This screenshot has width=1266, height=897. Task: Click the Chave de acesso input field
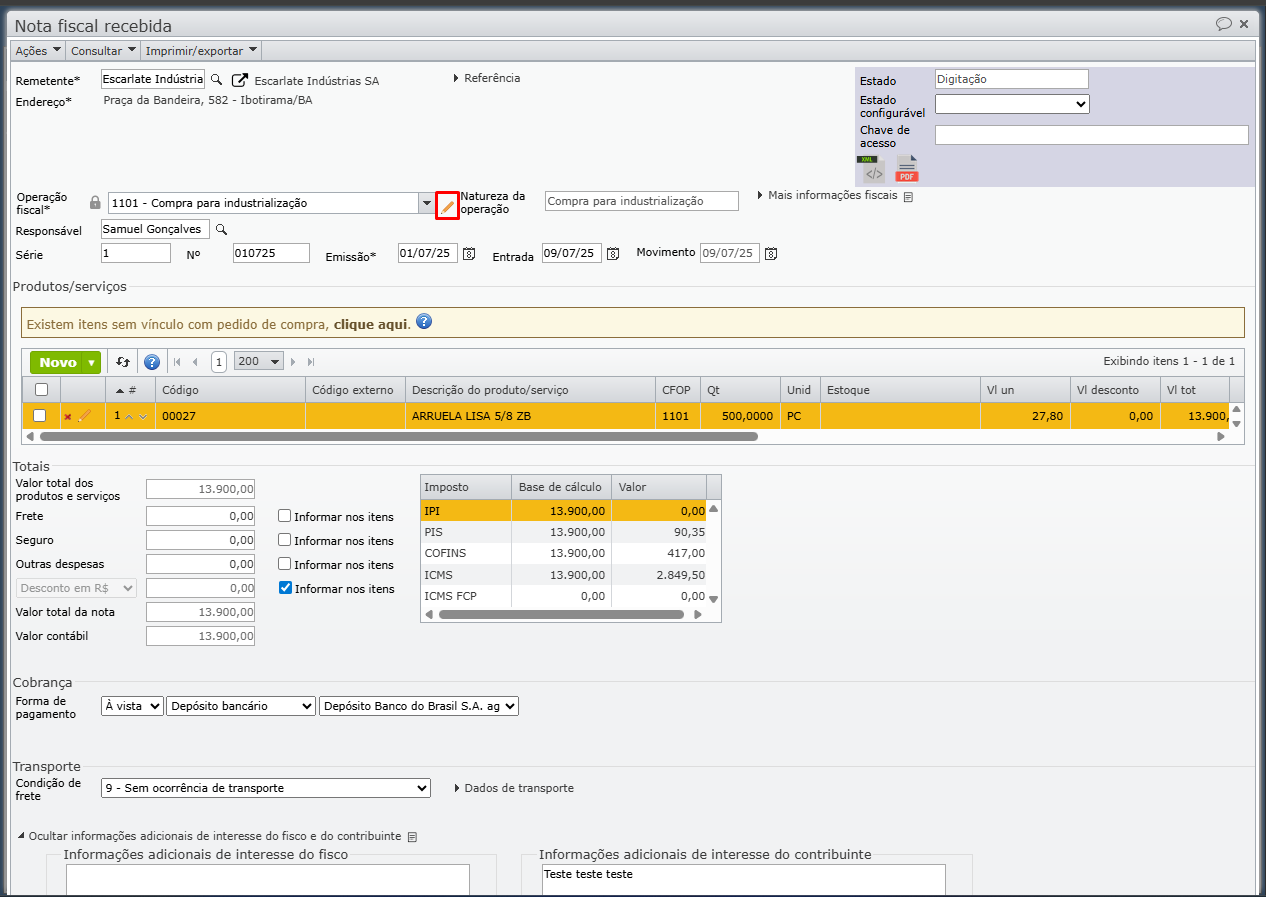coord(1091,135)
